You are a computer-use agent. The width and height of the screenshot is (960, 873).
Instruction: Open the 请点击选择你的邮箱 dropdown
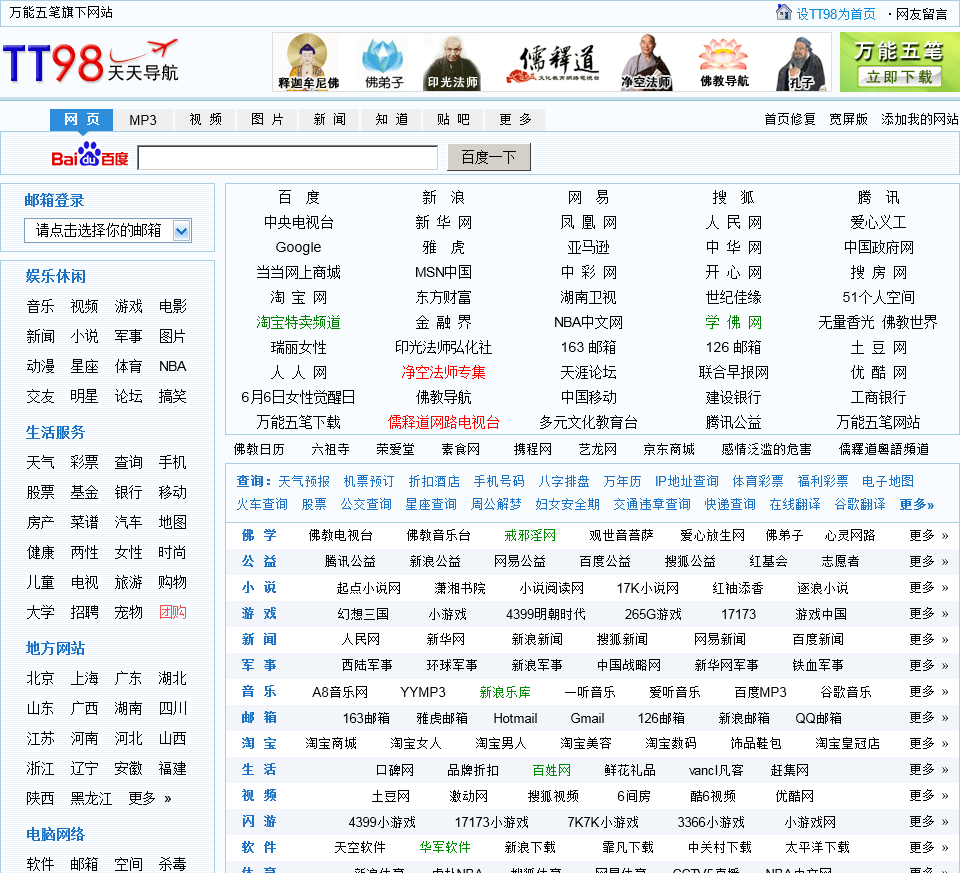pos(108,230)
